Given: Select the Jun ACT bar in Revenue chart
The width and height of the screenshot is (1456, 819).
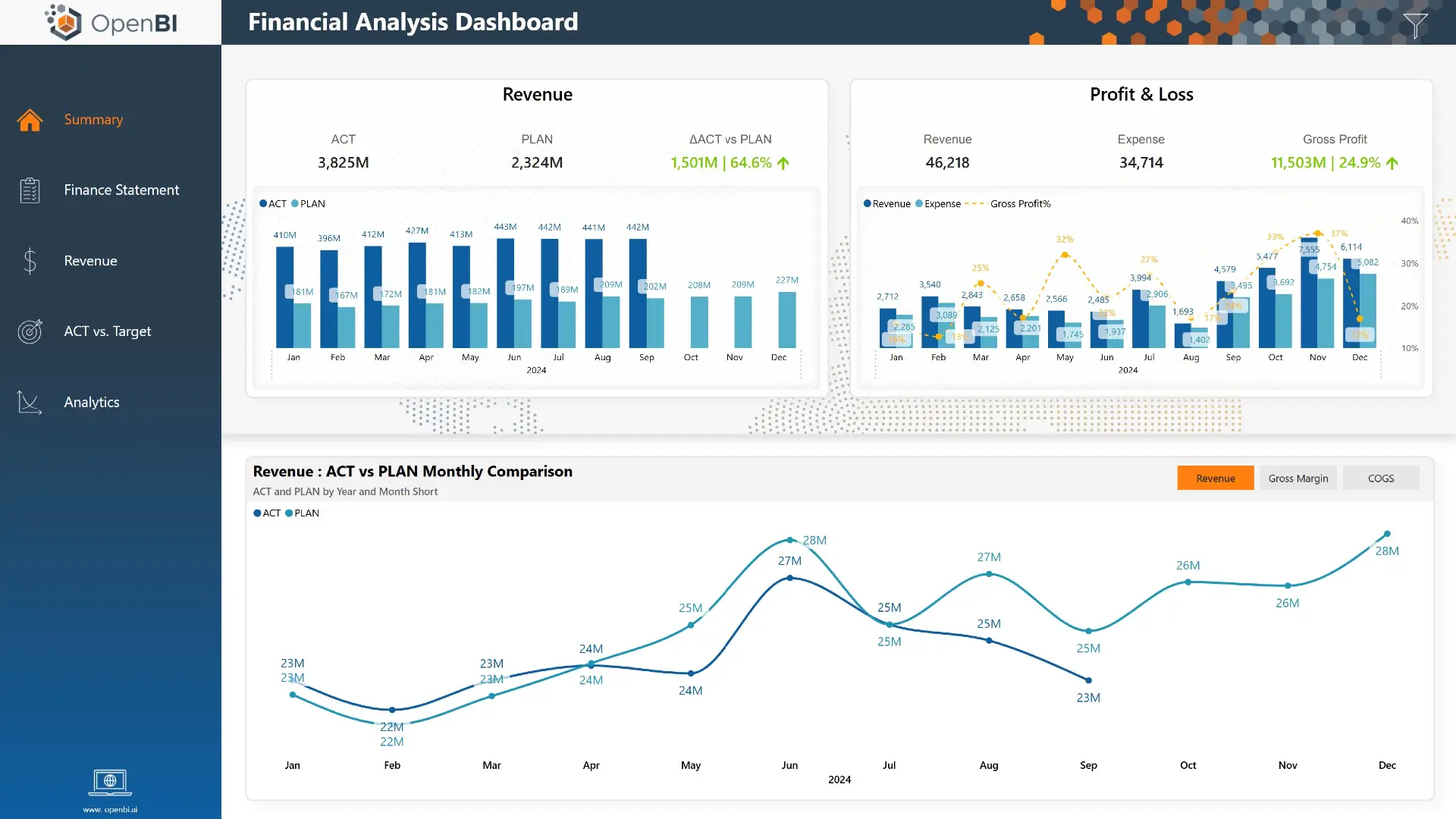Looking at the screenshot, I should [505, 292].
